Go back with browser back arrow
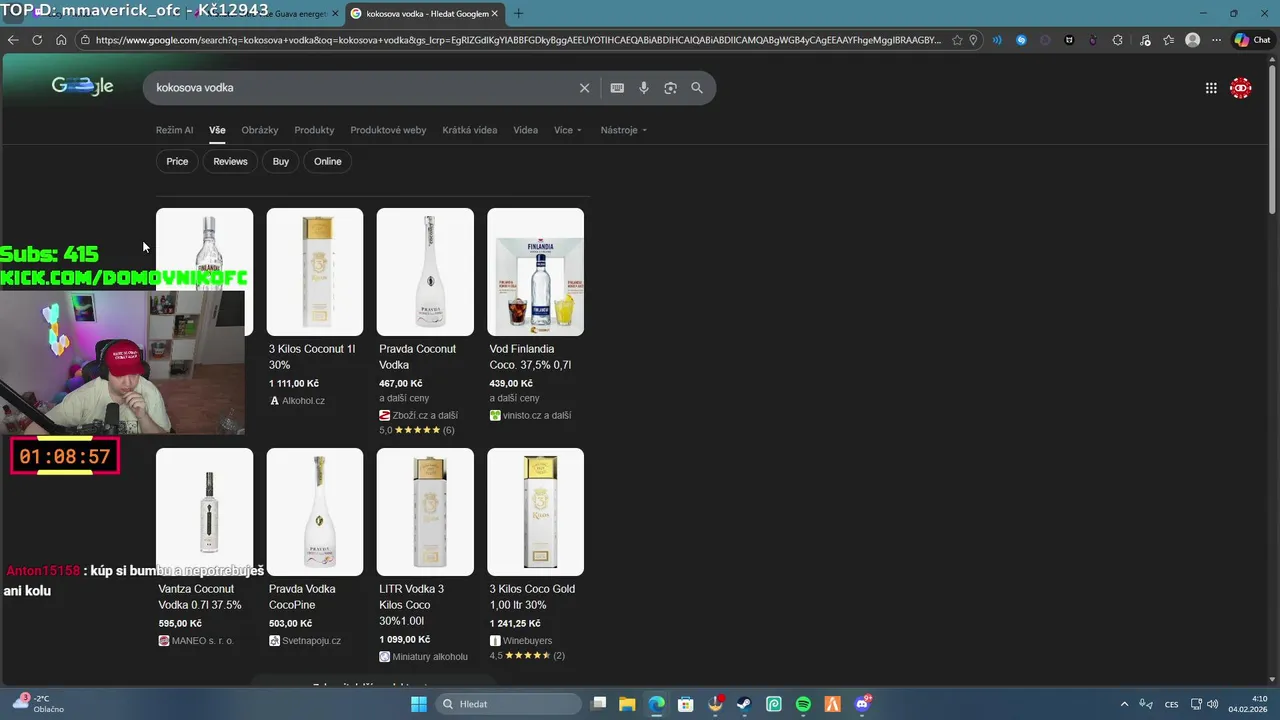 coord(13,40)
